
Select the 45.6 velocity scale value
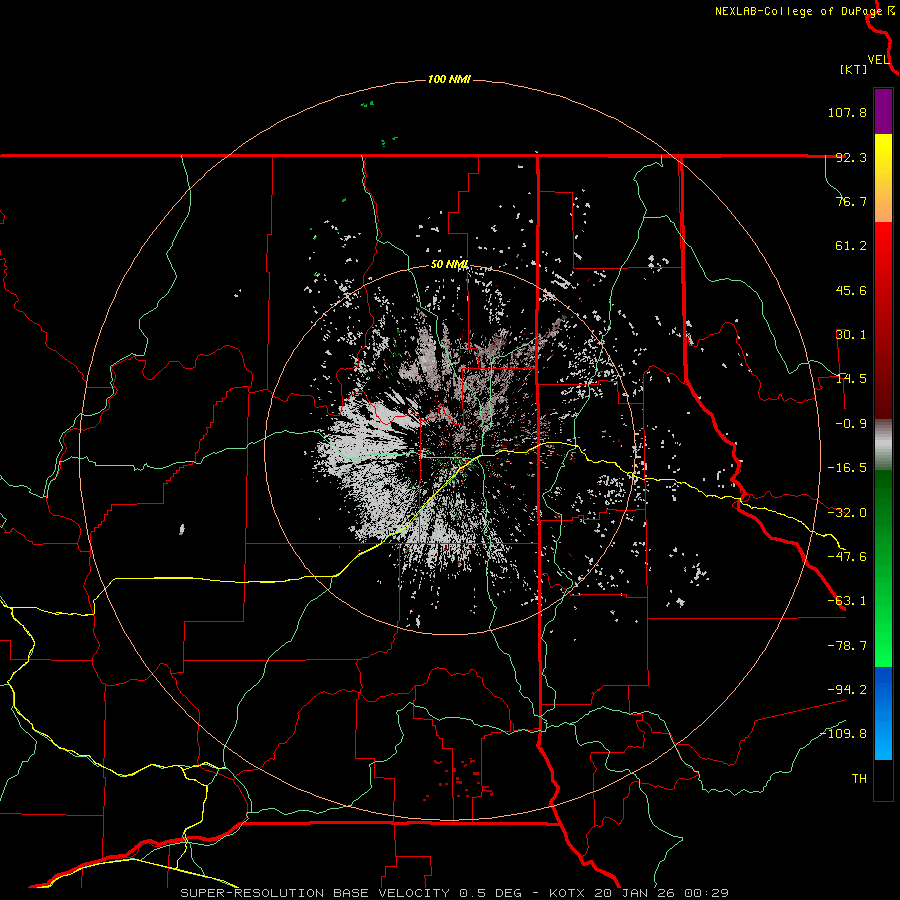click(851, 290)
